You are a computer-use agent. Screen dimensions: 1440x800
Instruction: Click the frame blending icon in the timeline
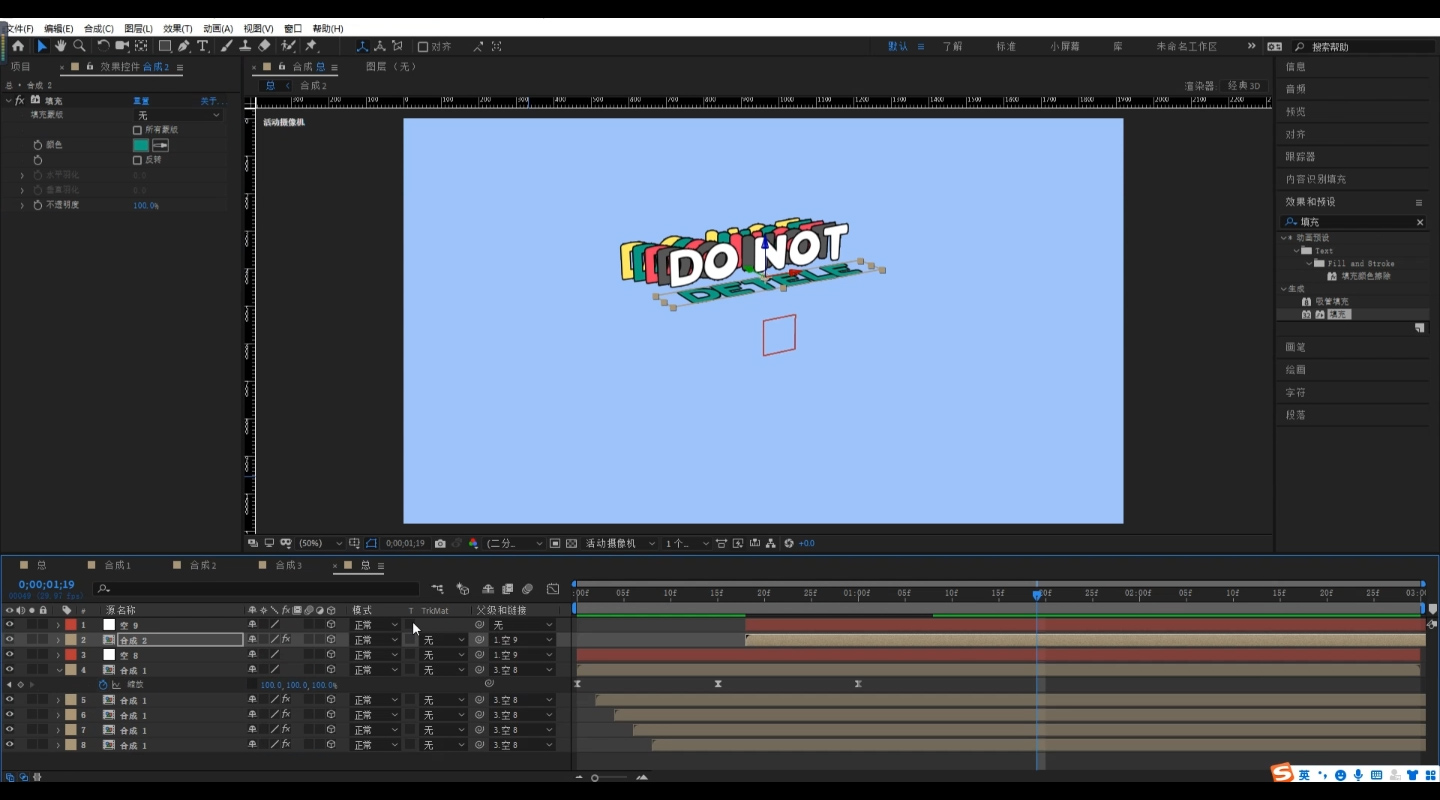coord(508,589)
